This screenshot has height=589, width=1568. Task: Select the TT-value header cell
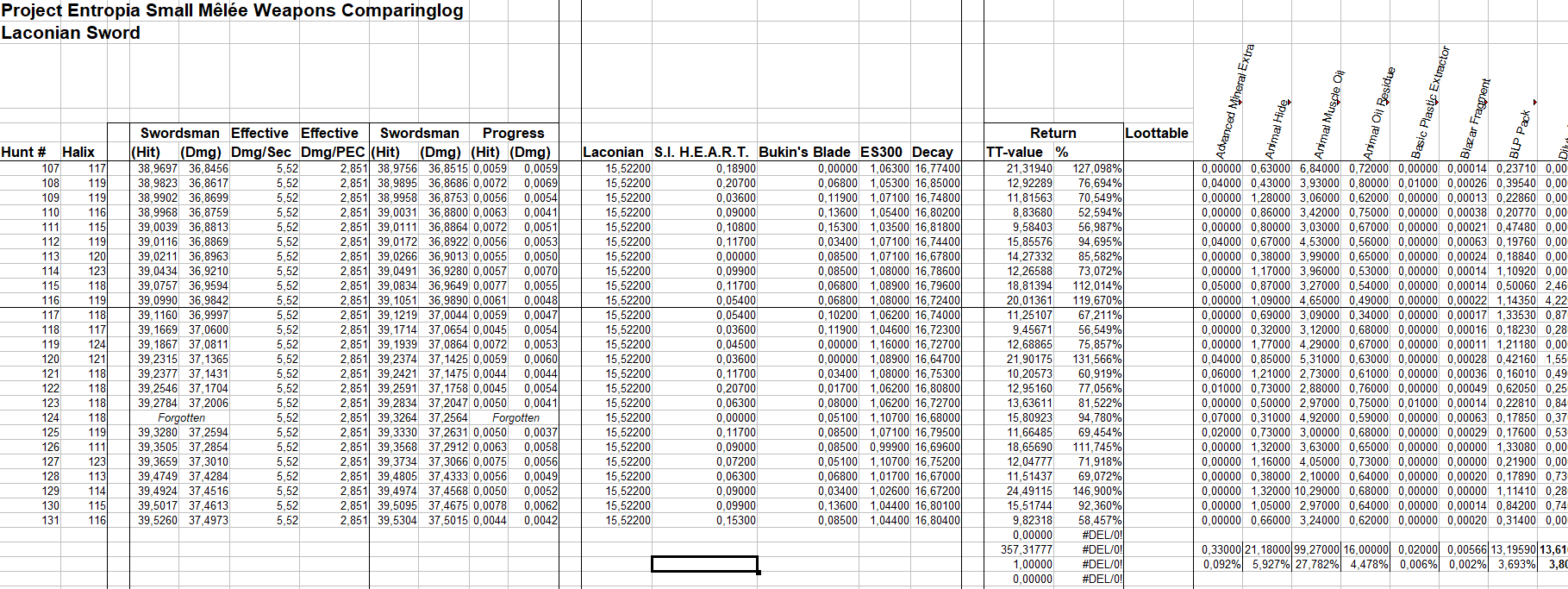point(1015,153)
